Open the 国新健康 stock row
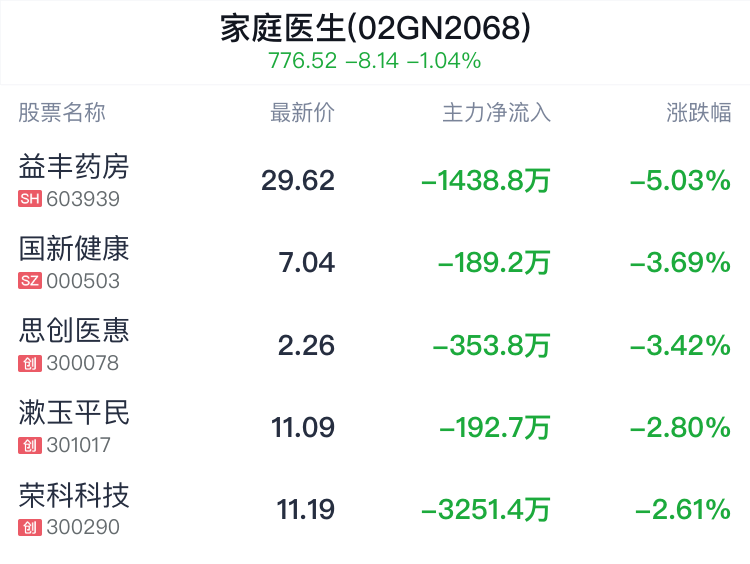Viewport: 750px width, 564px height. click(x=375, y=262)
